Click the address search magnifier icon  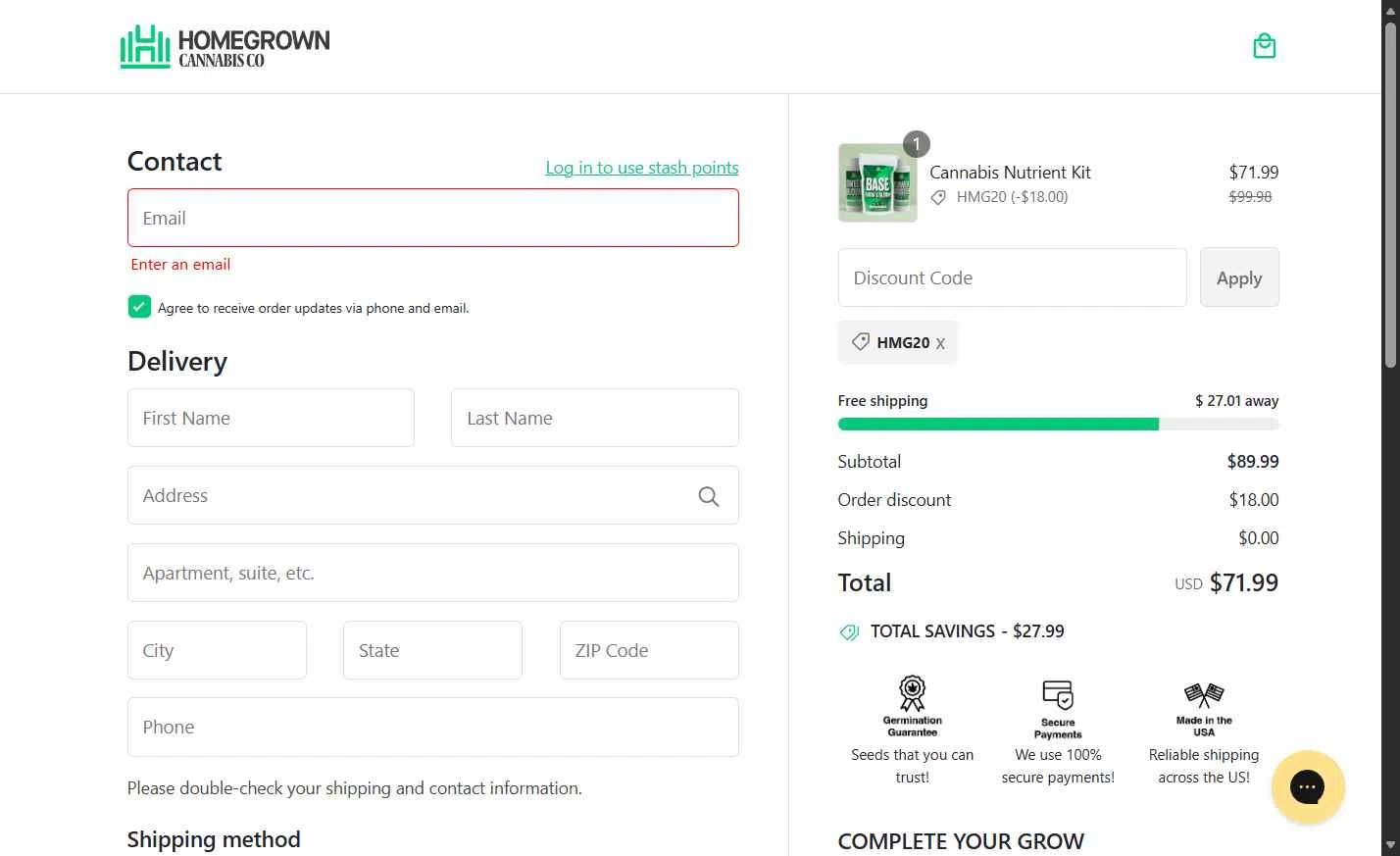(x=708, y=496)
